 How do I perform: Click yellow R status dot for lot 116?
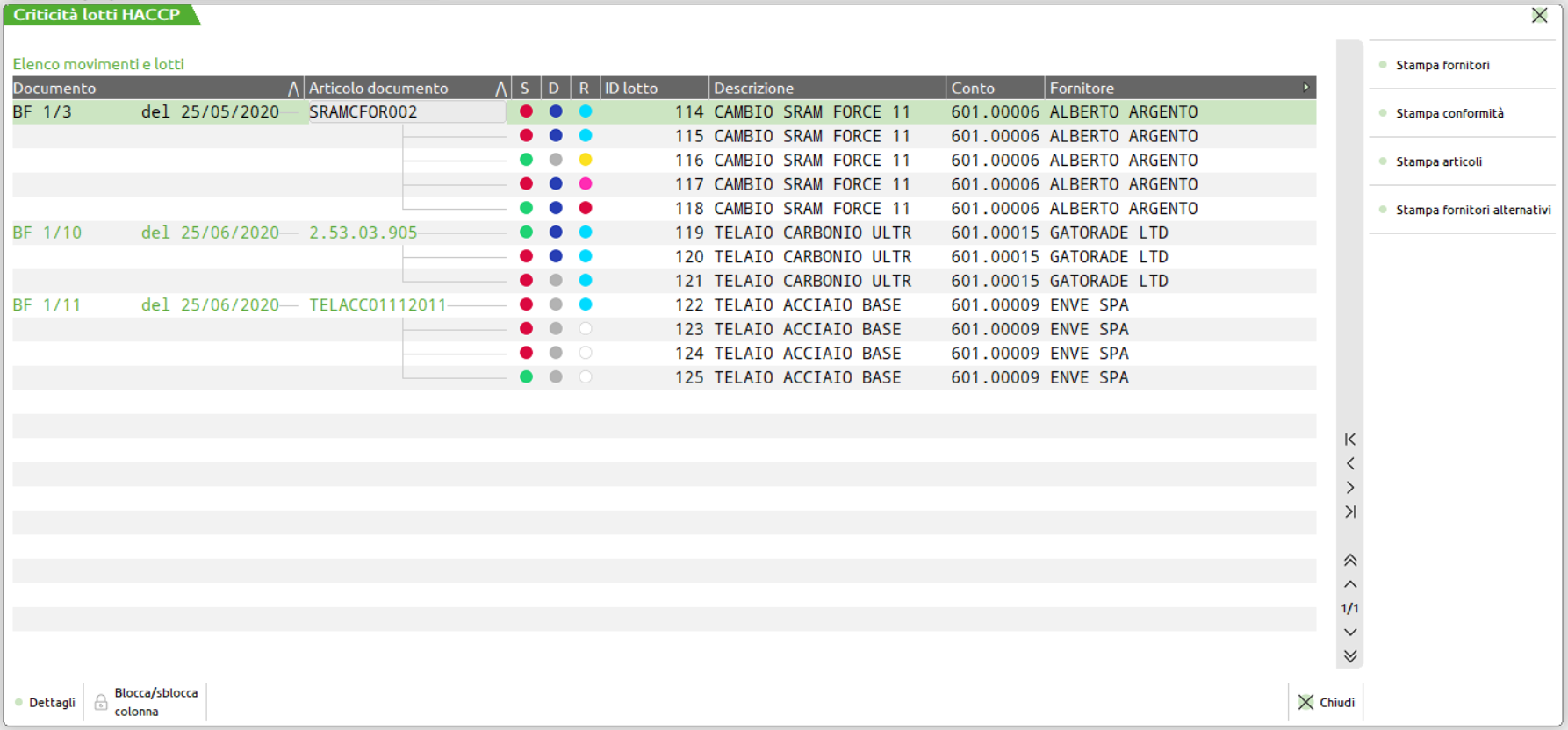point(586,160)
